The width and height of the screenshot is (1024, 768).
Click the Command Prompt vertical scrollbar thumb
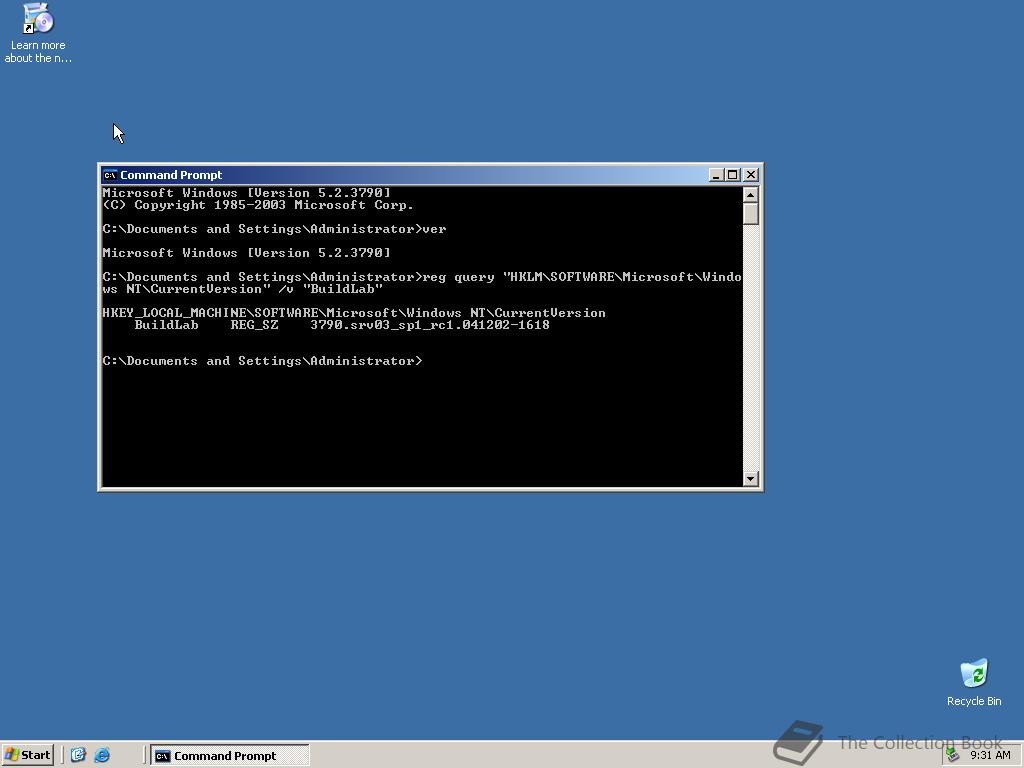(750, 214)
